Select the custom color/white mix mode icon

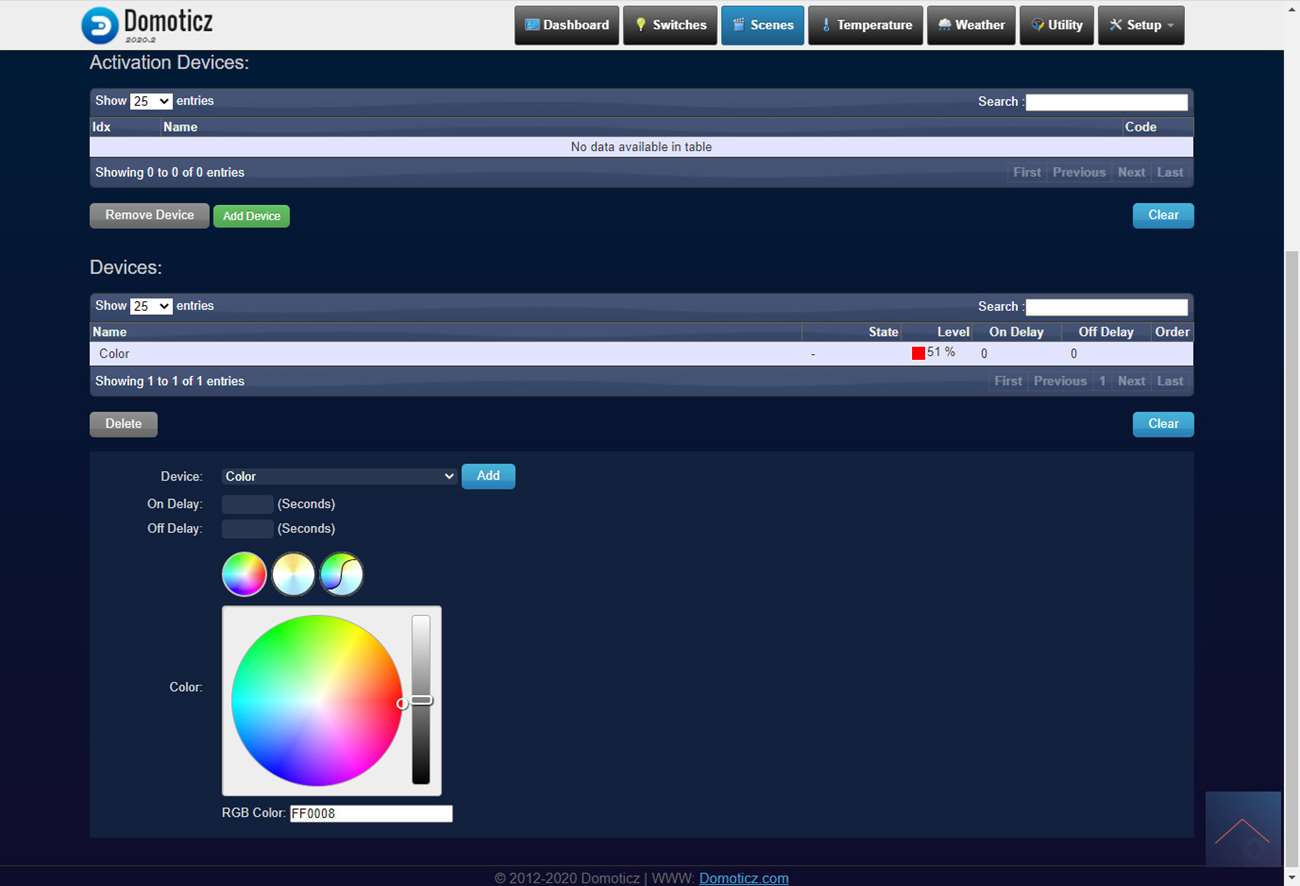(x=341, y=575)
